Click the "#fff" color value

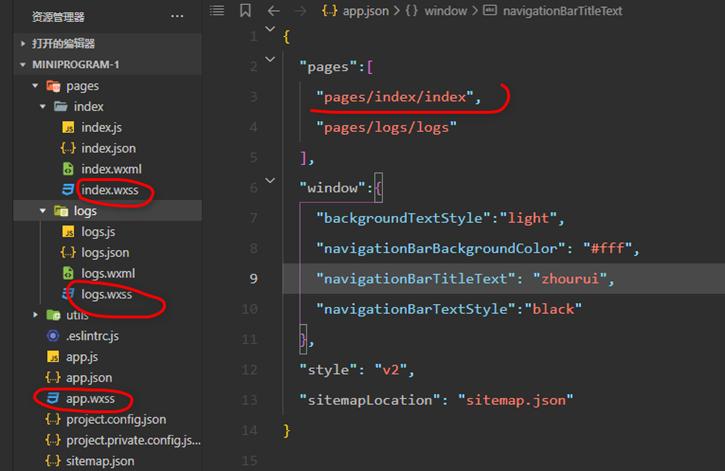(x=608, y=249)
